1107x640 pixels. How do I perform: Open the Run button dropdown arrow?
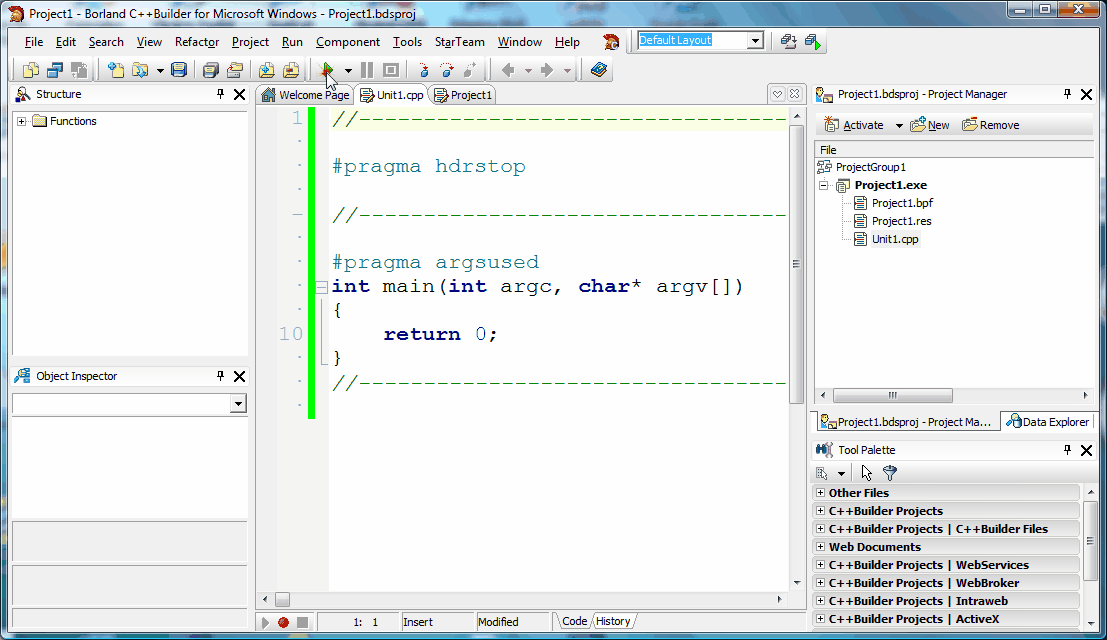[x=348, y=71]
